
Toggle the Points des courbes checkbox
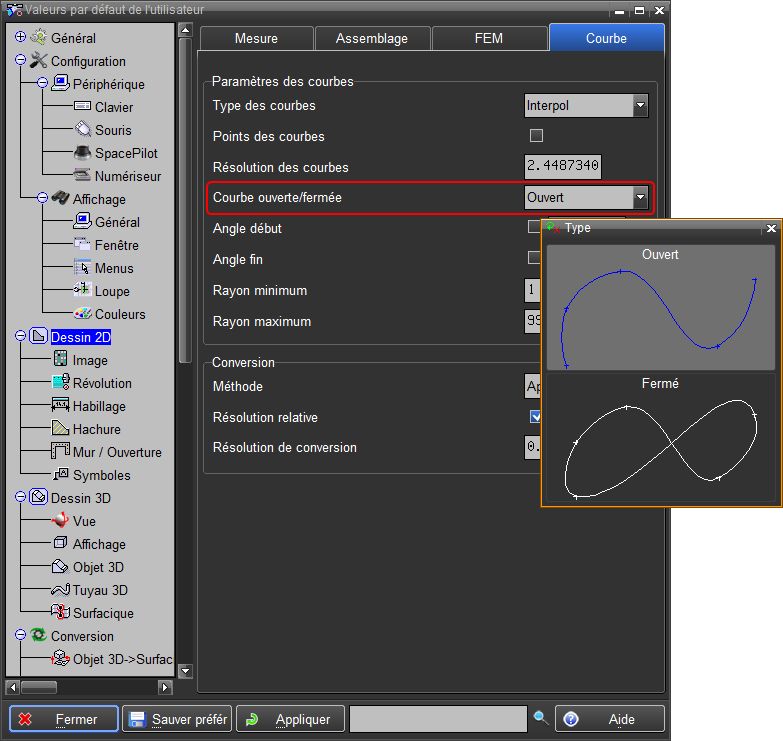[536, 136]
